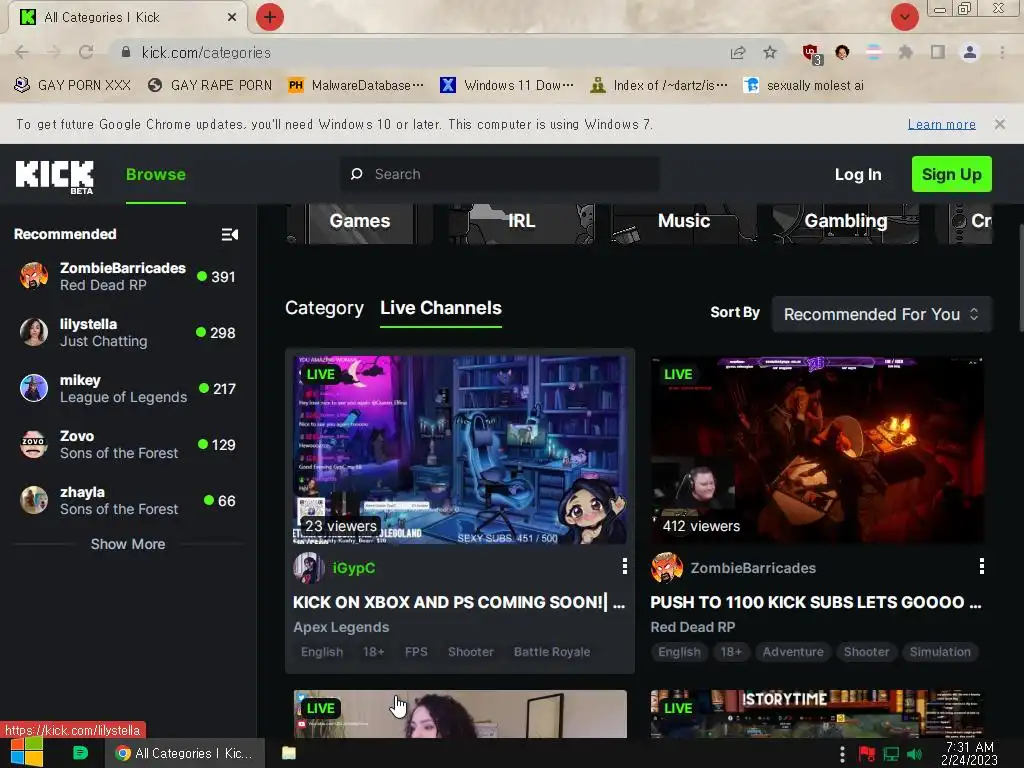Open the iGypC live stream thumbnail
The image size is (1024, 768).
pos(460,449)
